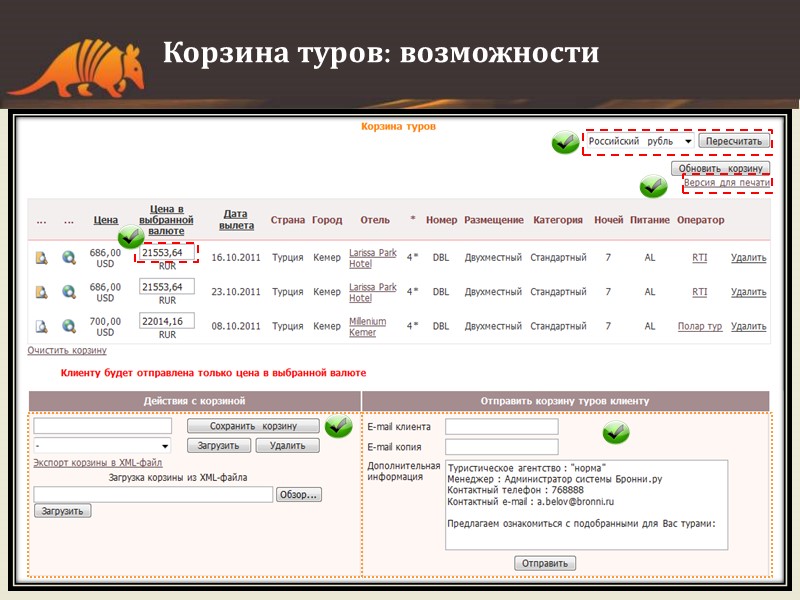Screen dimensions: 800x600
Task: Click globe search icon in the first tour row
Action: click(68, 257)
